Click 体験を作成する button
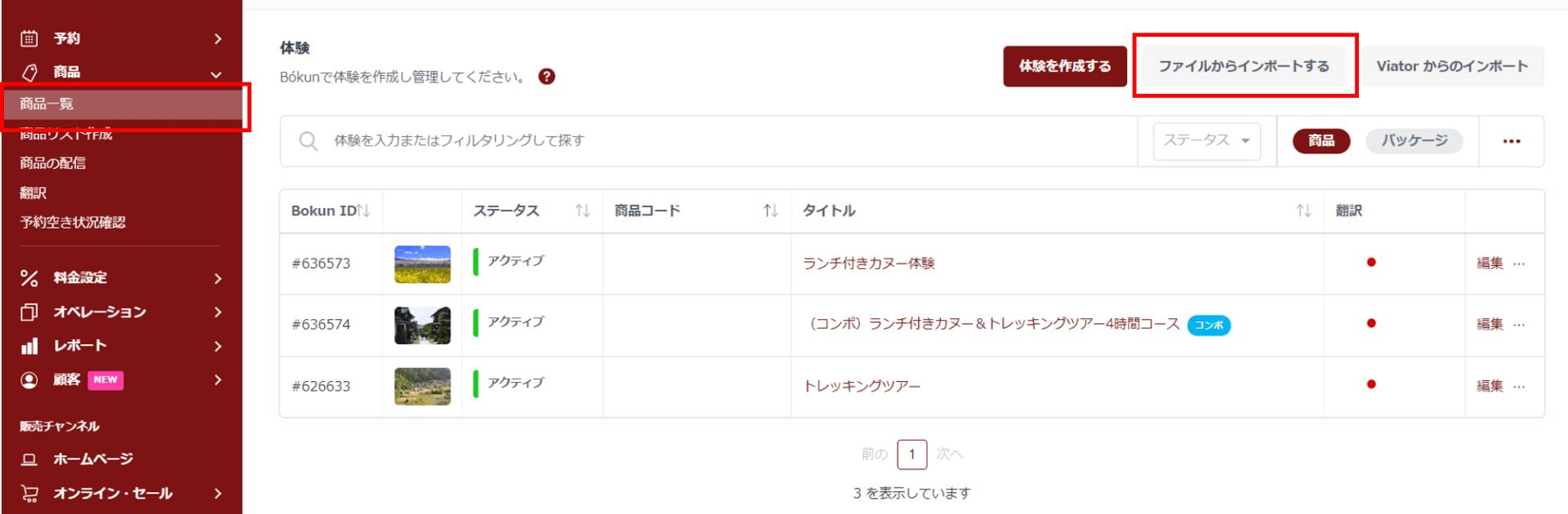The width and height of the screenshot is (1568, 514). (x=1064, y=66)
